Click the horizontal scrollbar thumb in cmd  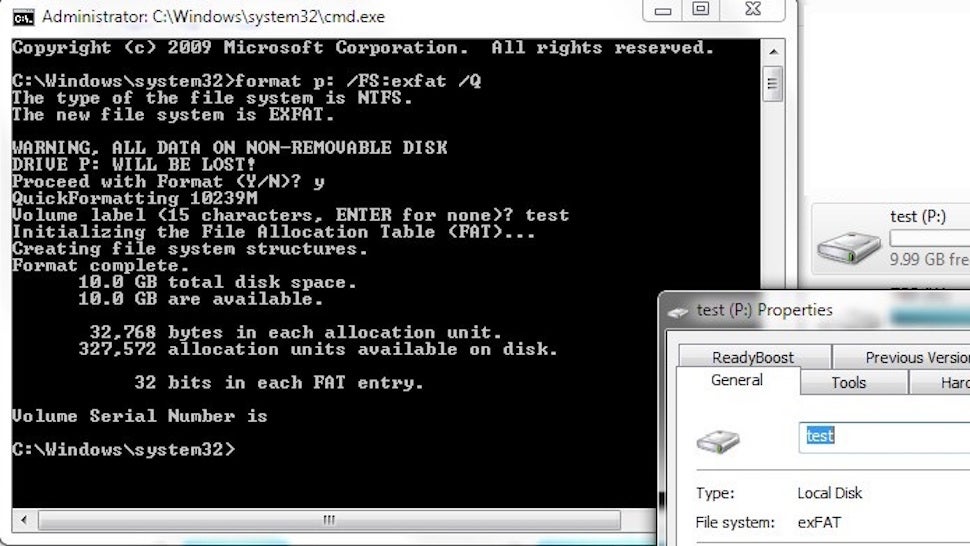[x=329, y=520]
